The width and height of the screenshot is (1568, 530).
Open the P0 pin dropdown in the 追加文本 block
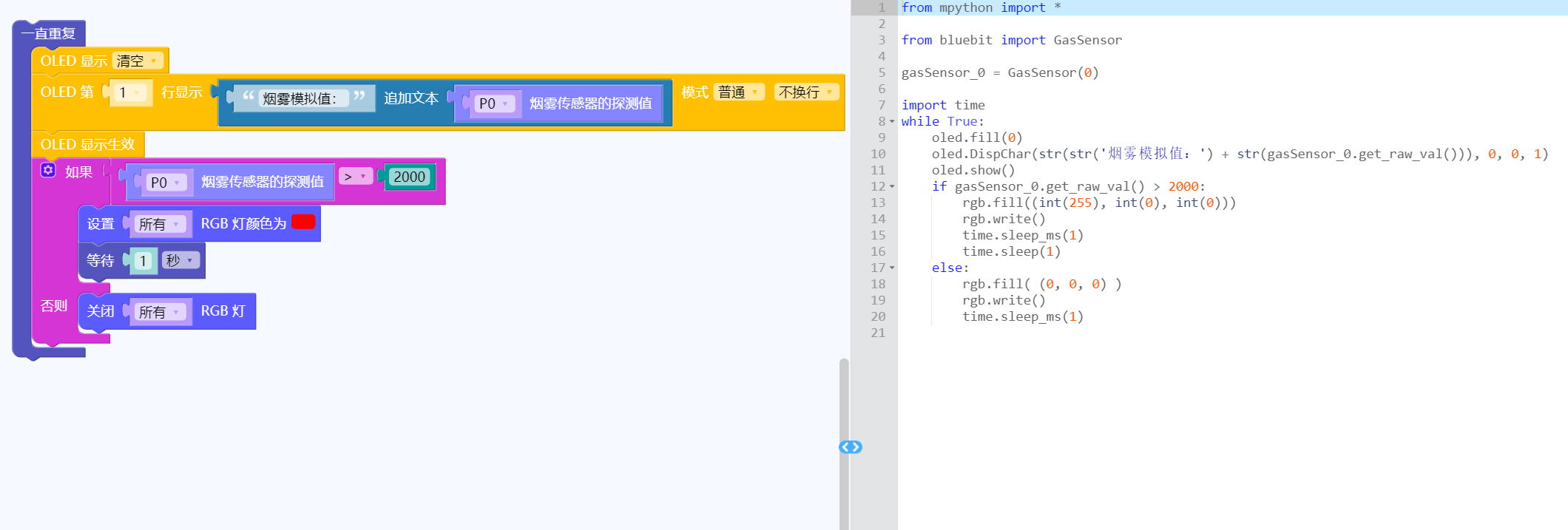coord(493,104)
